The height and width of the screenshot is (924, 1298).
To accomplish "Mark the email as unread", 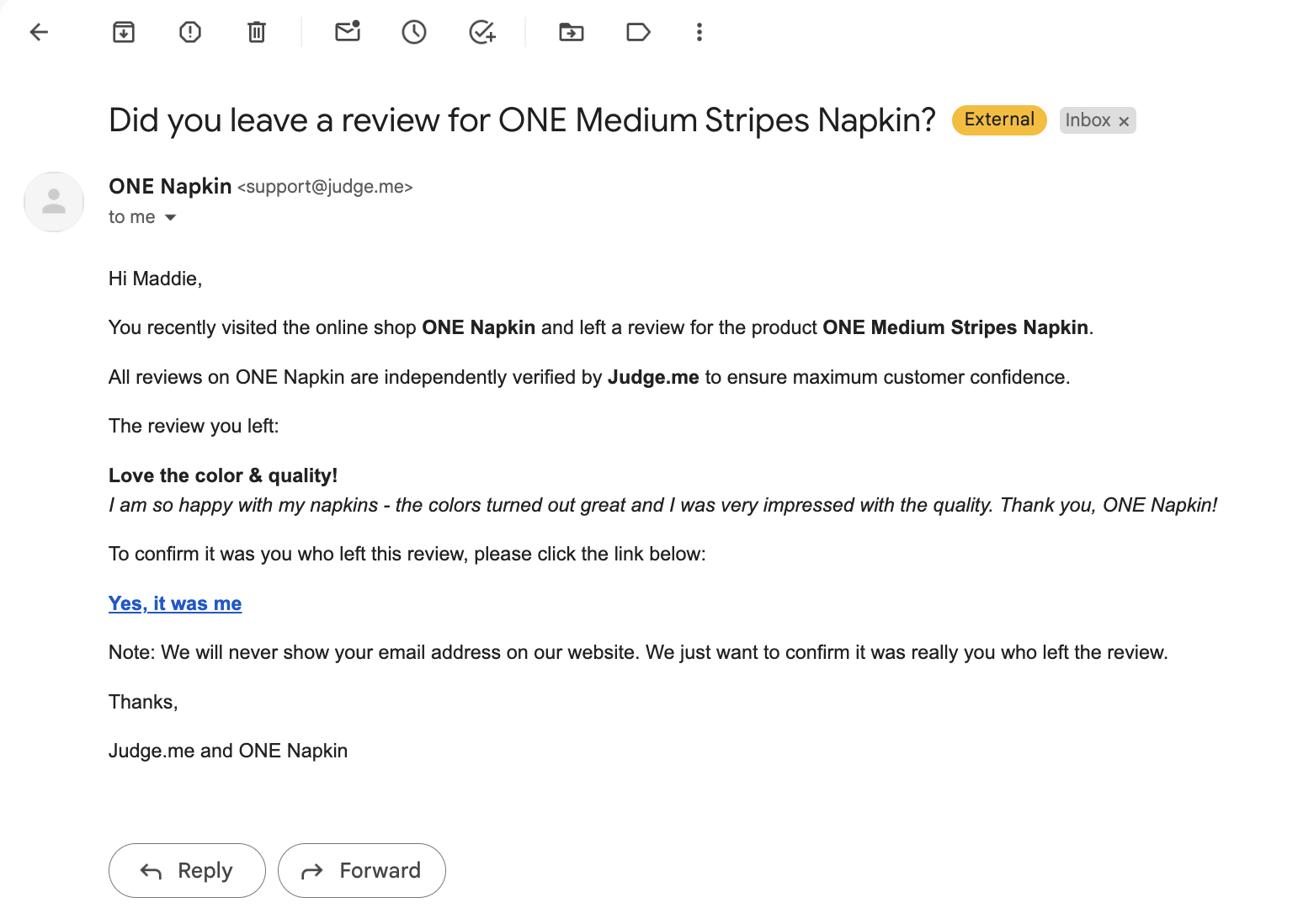I will (x=348, y=33).
